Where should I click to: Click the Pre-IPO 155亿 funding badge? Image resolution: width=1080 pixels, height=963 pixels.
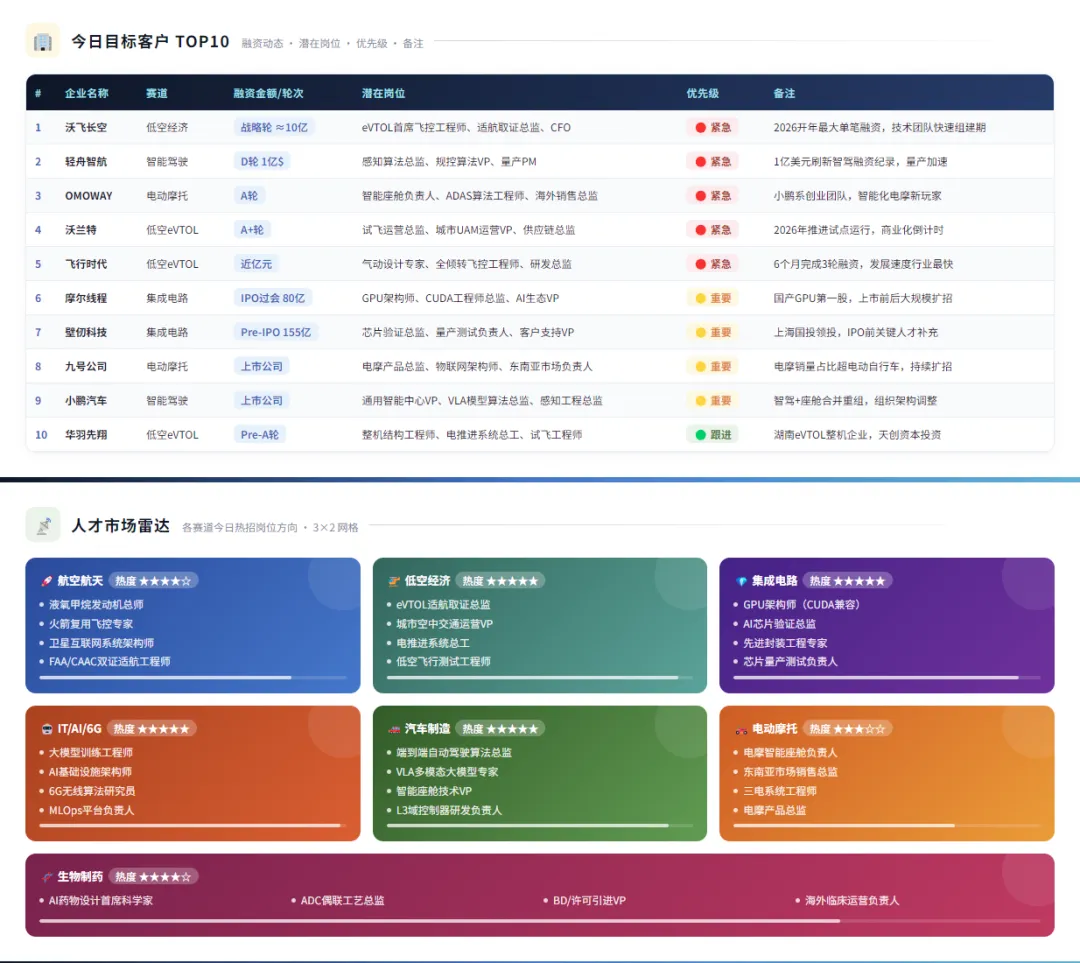click(276, 333)
